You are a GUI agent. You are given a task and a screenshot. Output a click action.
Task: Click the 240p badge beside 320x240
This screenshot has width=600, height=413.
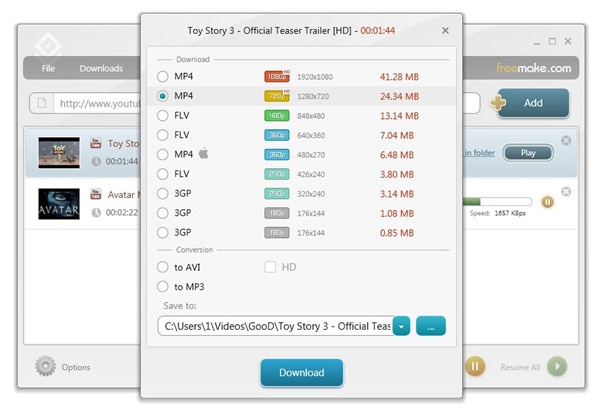[277, 194]
